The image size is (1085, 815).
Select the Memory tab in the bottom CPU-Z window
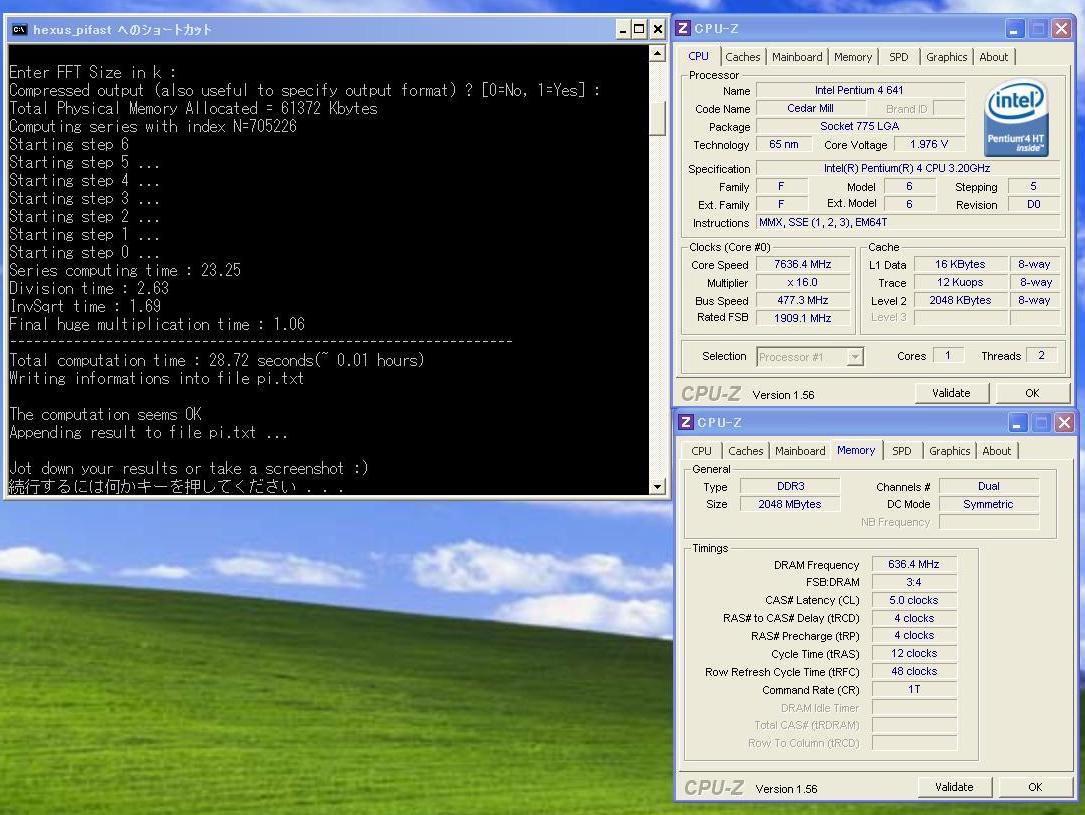tap(856, 450)
